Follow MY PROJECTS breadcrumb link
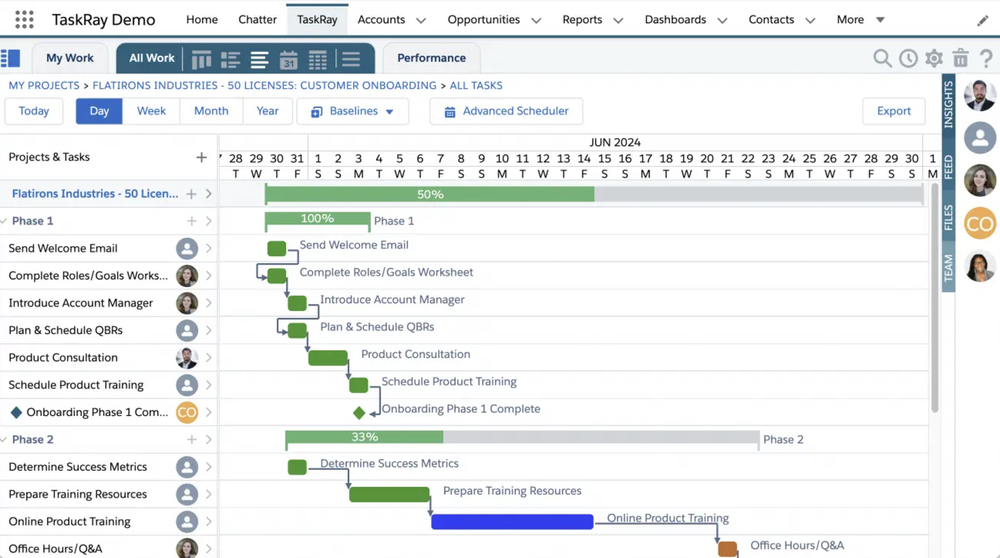 pyautogui.click(x=44, y=85)
